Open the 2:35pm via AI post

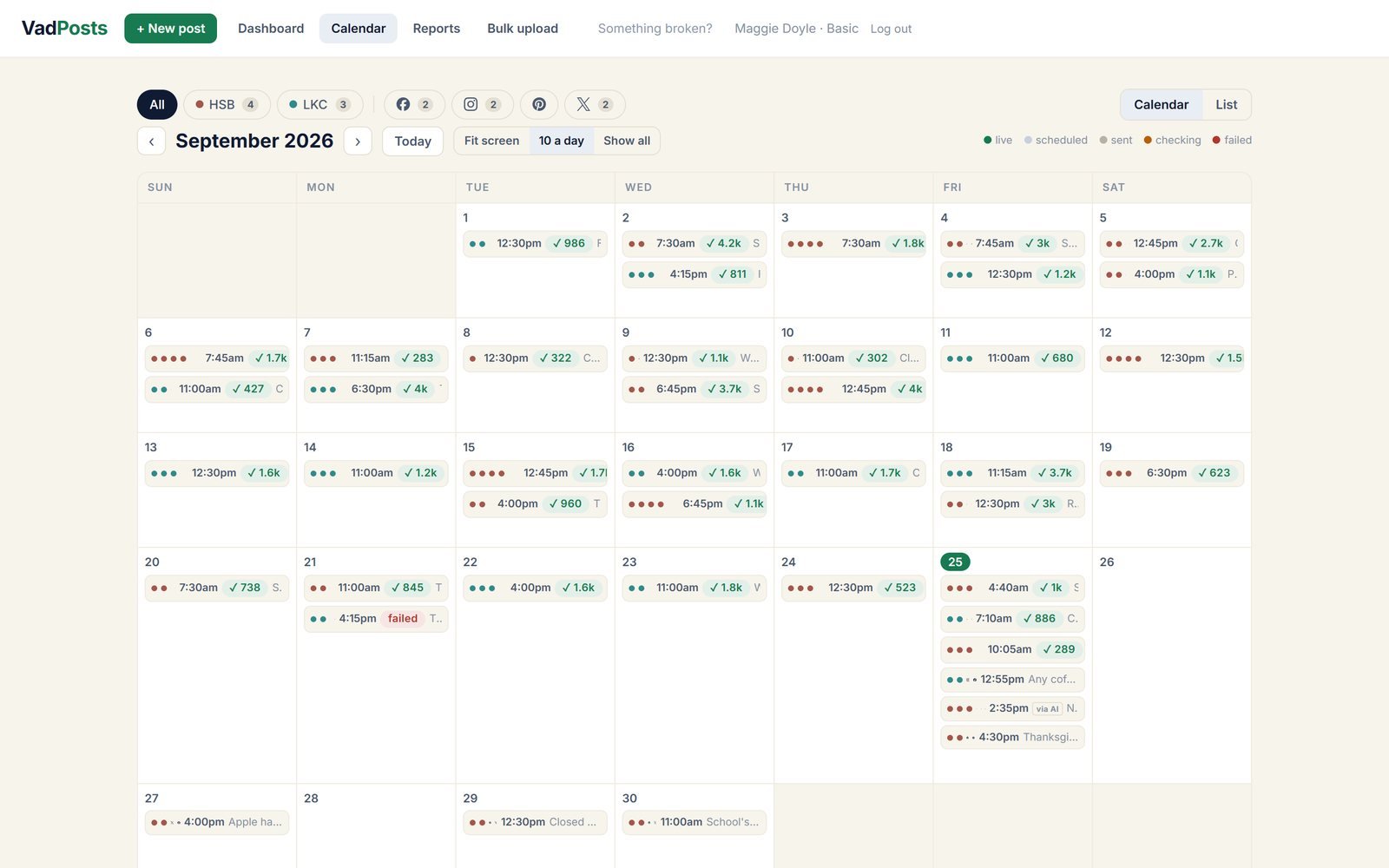tap(1012, 708)
